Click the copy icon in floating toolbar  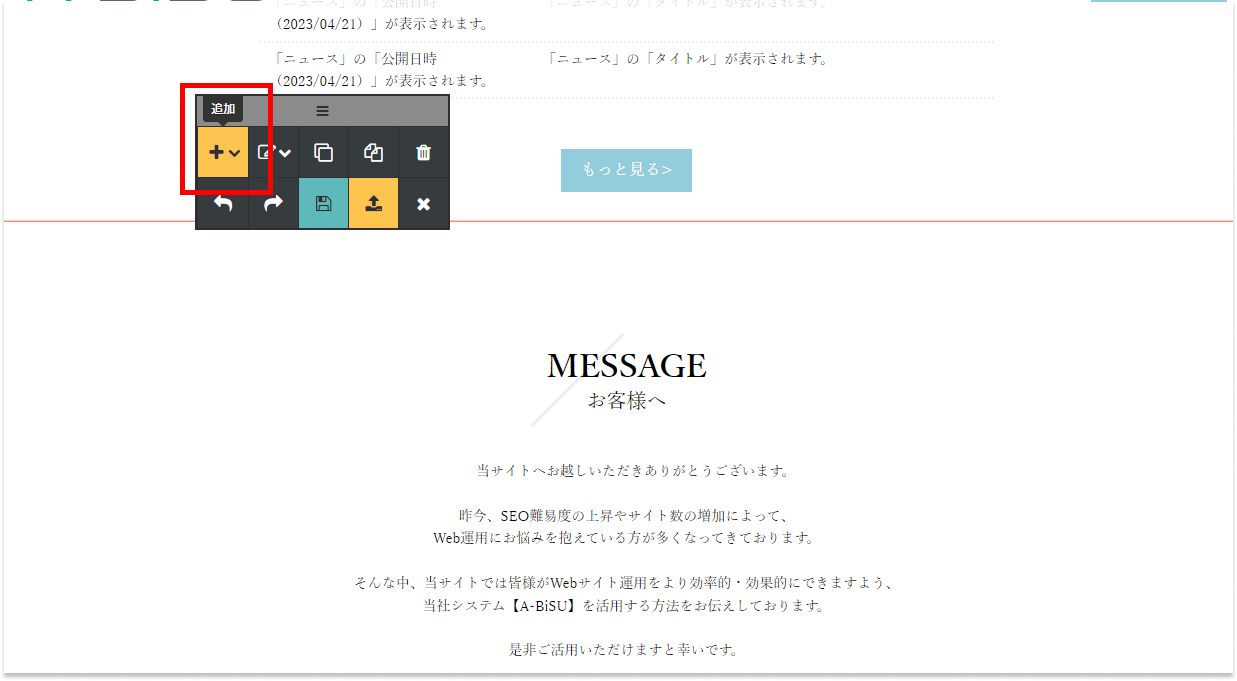tap(323, 152)
